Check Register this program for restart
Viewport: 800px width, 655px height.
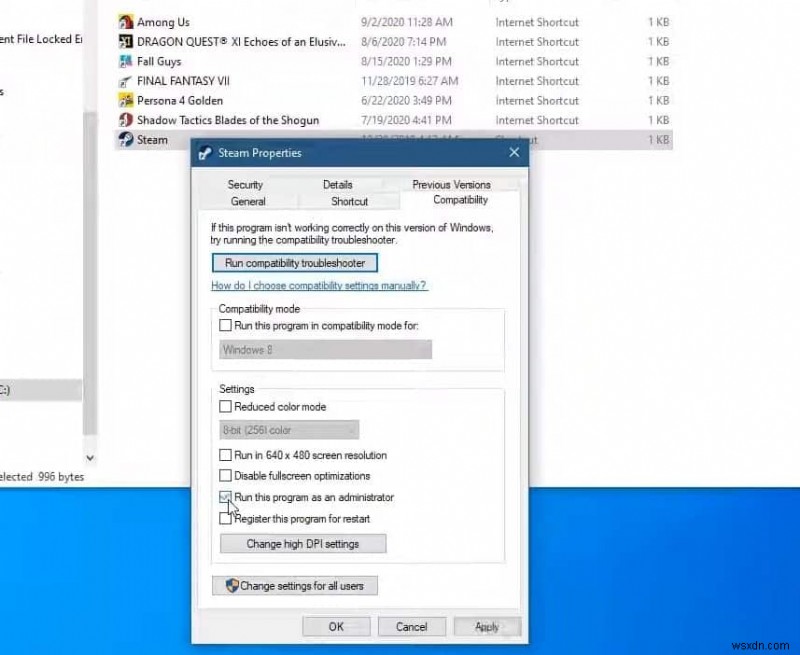point(225,519)
